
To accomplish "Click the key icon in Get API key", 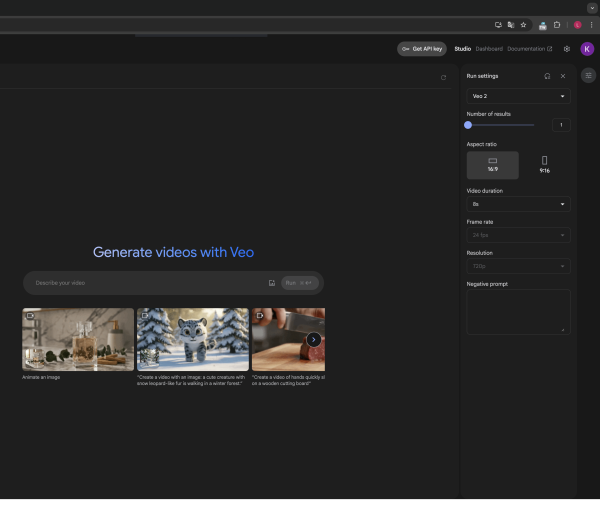I will coord(406,49).
